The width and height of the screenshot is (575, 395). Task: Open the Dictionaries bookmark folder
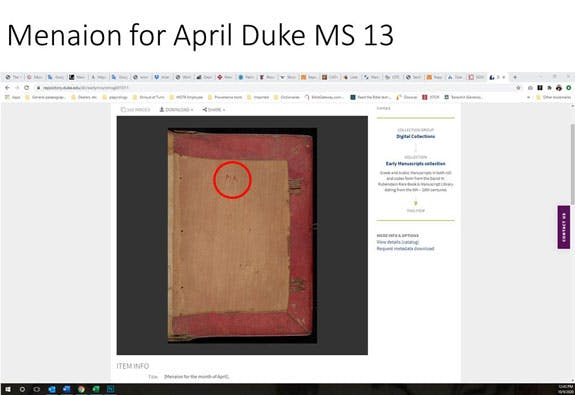(287, 98)
